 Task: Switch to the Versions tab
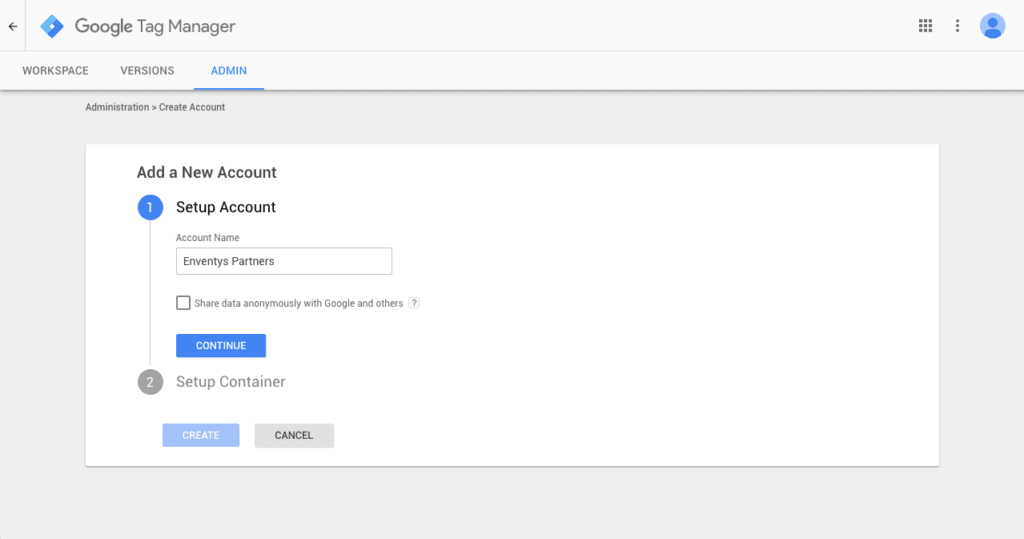147,71
